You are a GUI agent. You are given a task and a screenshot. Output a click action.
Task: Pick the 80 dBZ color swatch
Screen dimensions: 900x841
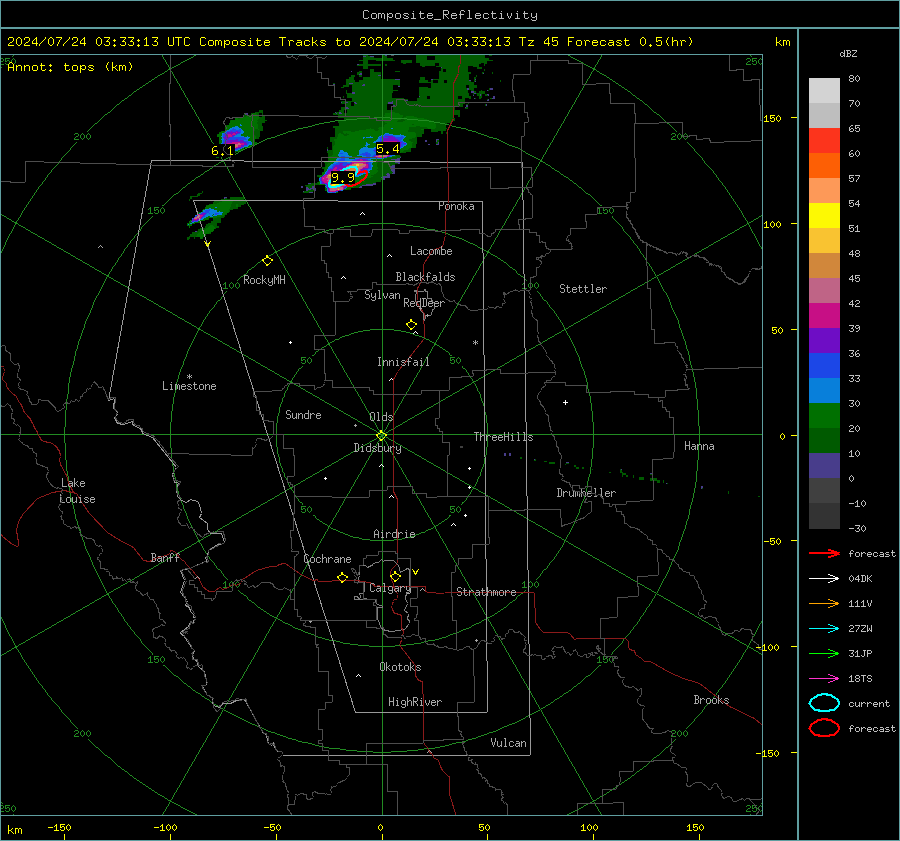[824, 90]
